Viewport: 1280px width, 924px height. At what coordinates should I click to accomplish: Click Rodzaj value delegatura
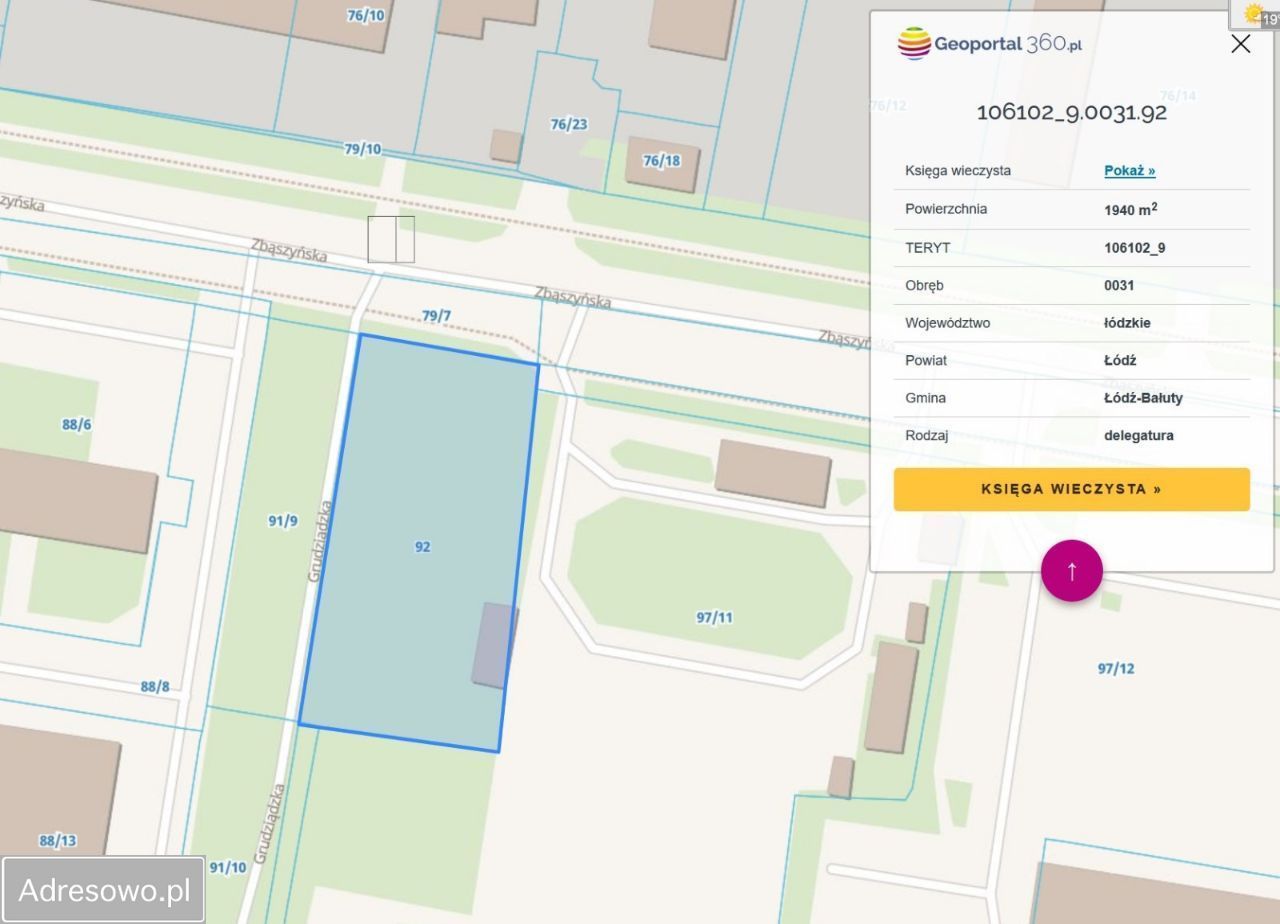point(1139,435)
